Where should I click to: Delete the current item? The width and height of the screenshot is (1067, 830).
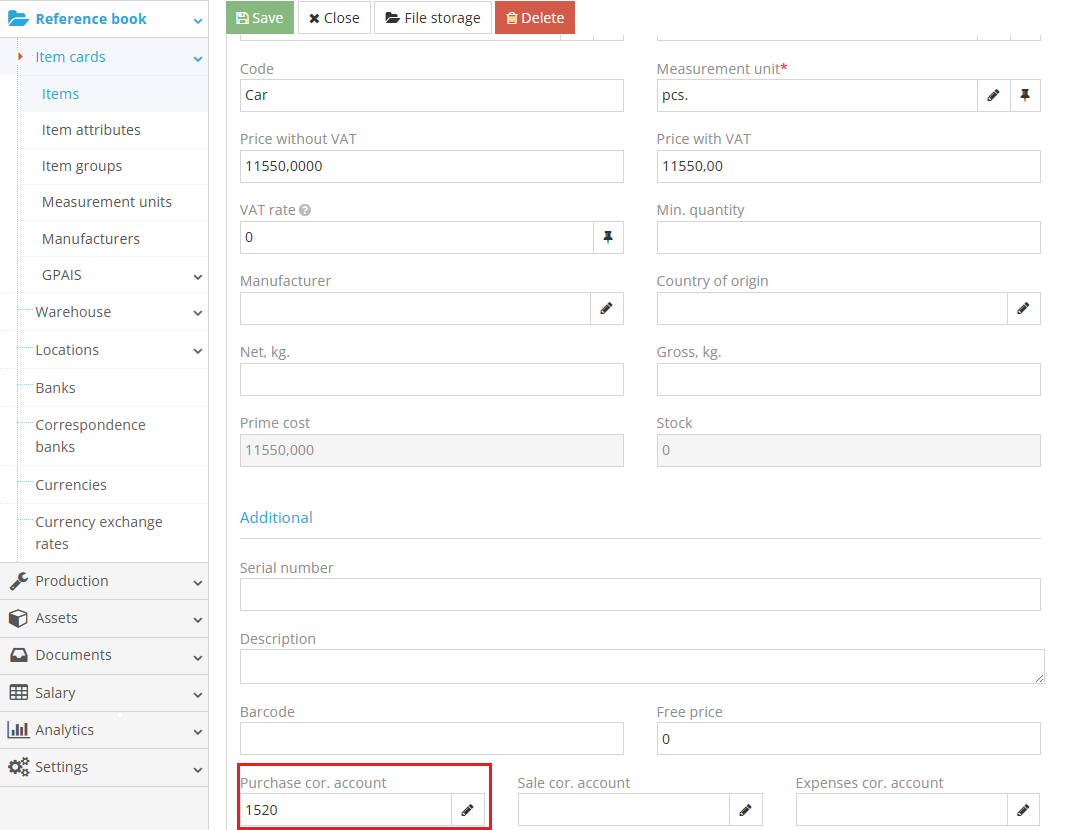[534, 18]
